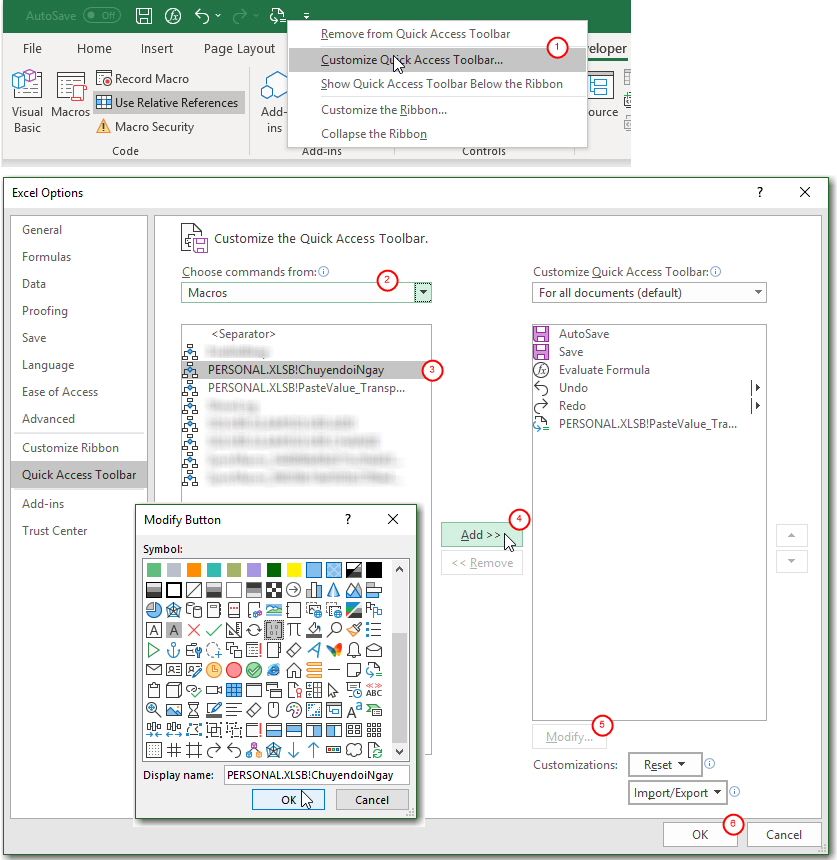Select the Separator entry in commands list

306,334
